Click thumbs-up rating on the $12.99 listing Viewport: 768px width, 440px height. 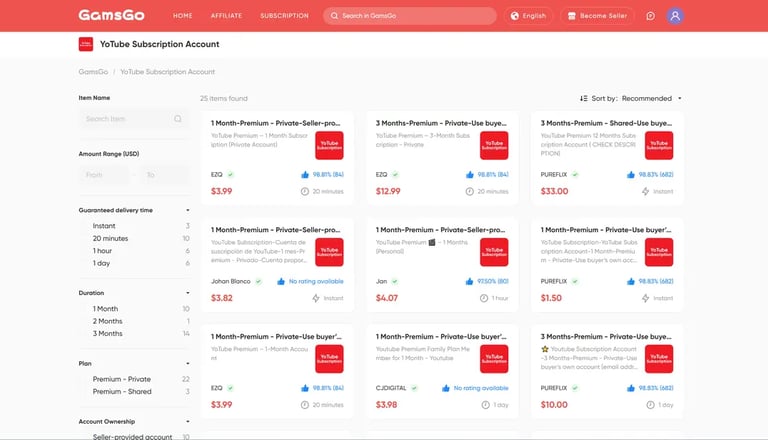[470, 174]
